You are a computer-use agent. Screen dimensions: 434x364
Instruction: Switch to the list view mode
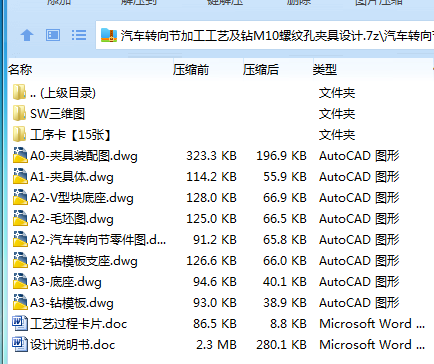click(79, 35)
